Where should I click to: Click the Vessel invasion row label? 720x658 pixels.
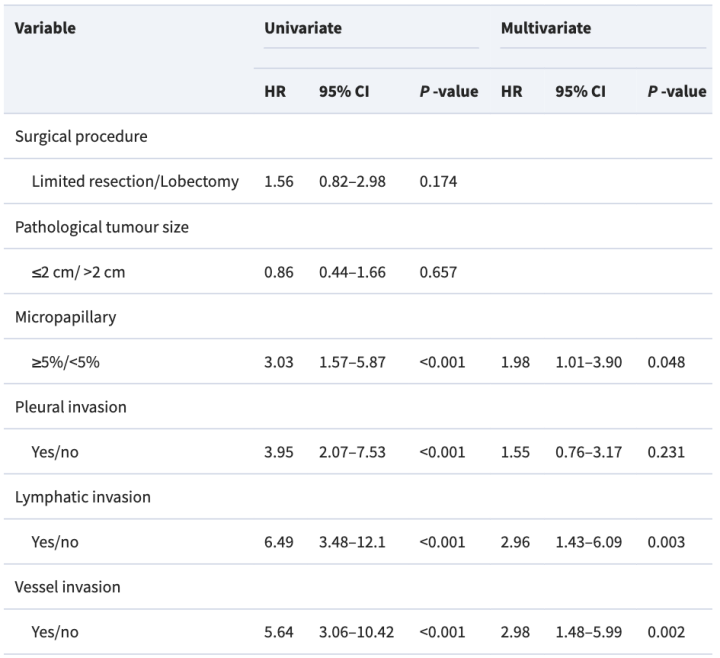point(67,587)
